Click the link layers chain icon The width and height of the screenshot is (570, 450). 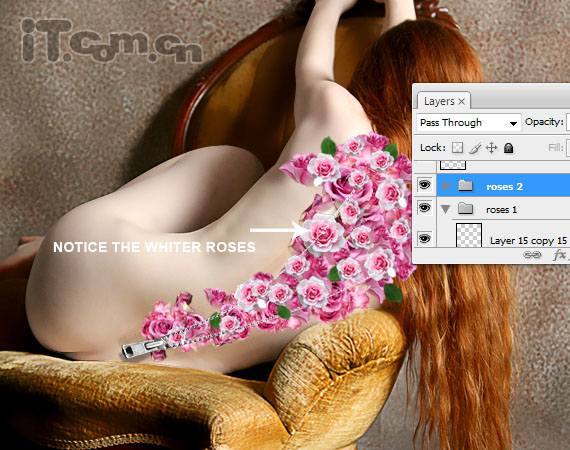pos(532,255)
